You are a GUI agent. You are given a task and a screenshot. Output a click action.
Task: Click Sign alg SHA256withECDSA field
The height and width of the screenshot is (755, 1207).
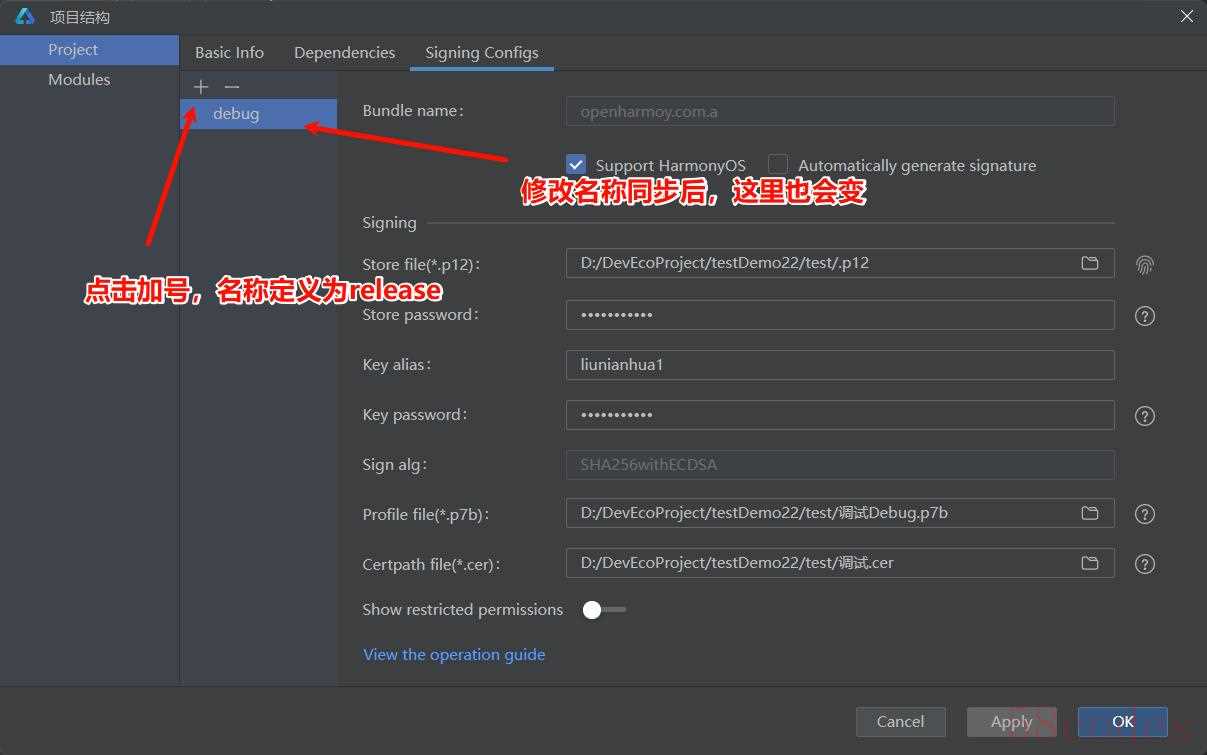pos(840,465)
